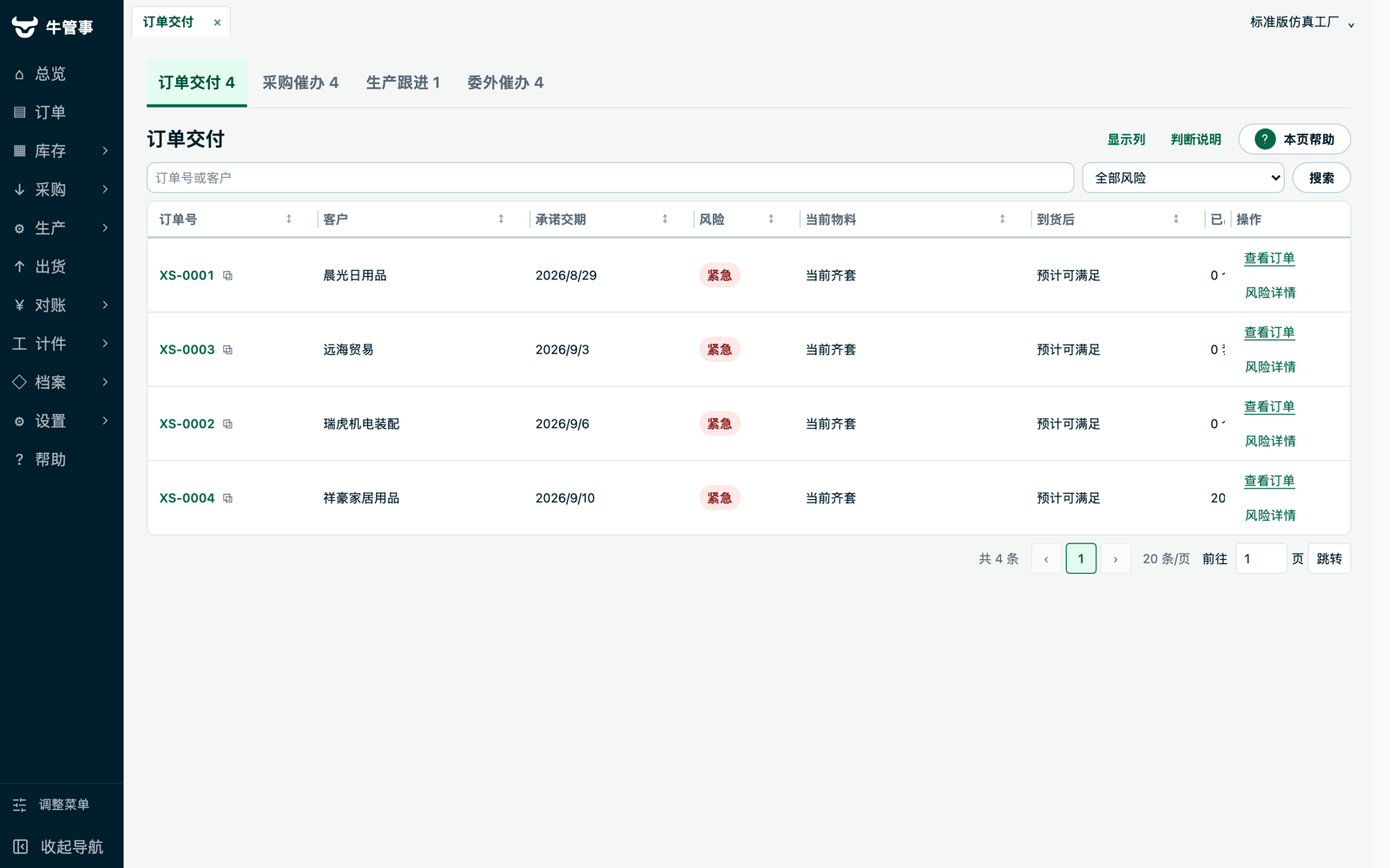Viewport: 1389px width, 868px height.
Task: Expand the 档案 sidebar menu
Action: pos(62,382)
